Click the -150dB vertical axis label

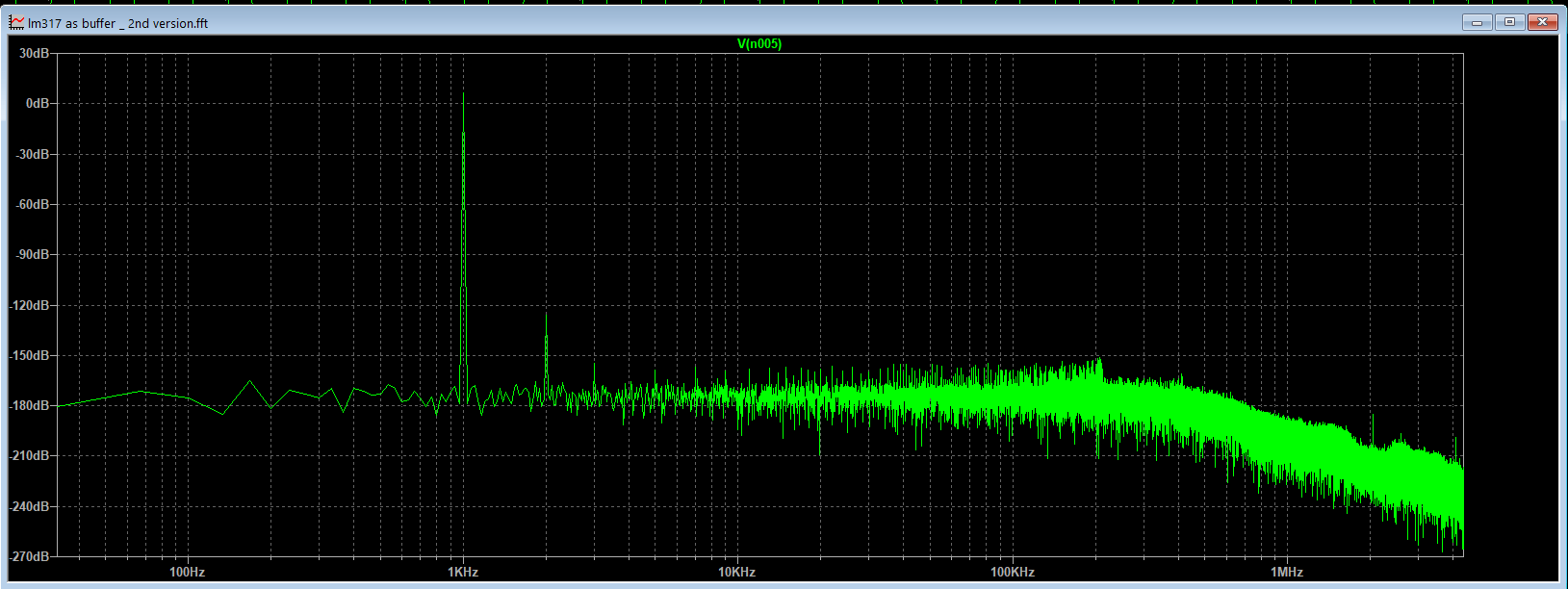click(x=30, y=355)
